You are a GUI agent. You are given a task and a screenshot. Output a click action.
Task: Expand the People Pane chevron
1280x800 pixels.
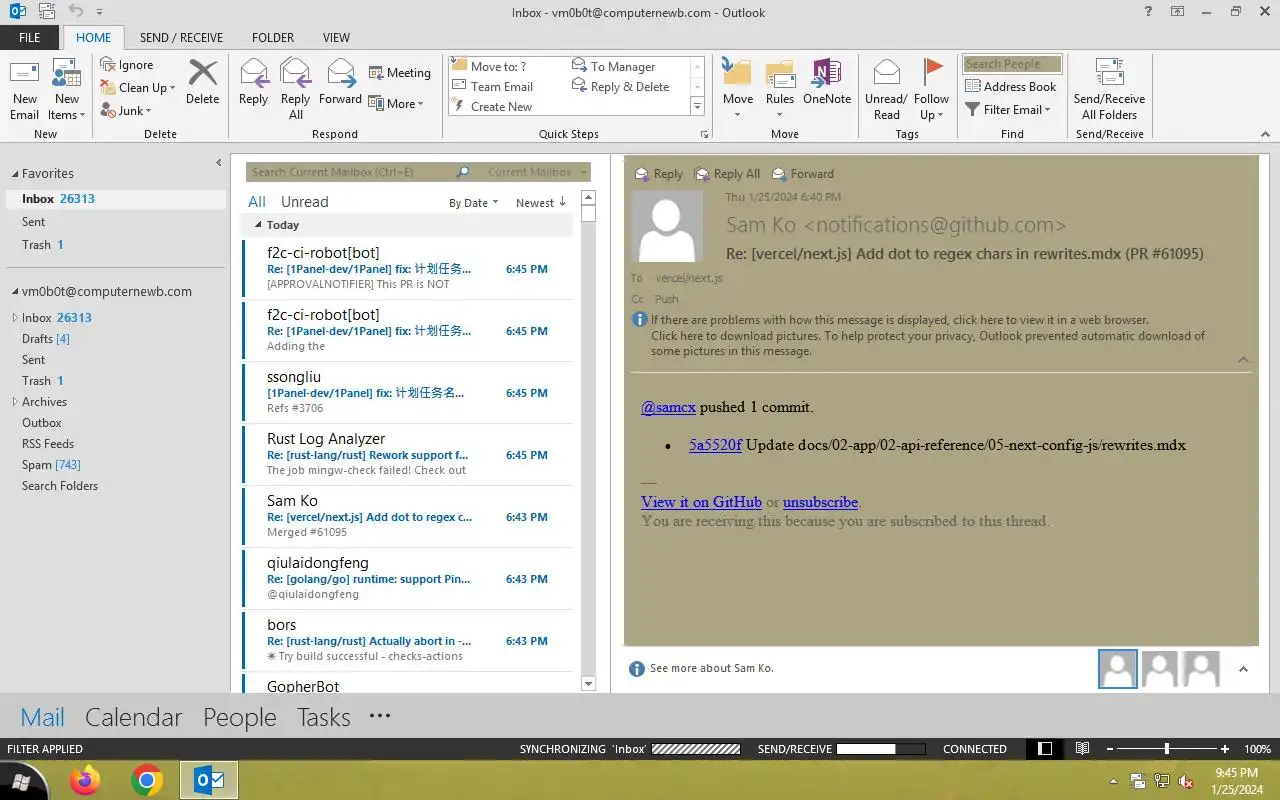tap(1243, 669)
